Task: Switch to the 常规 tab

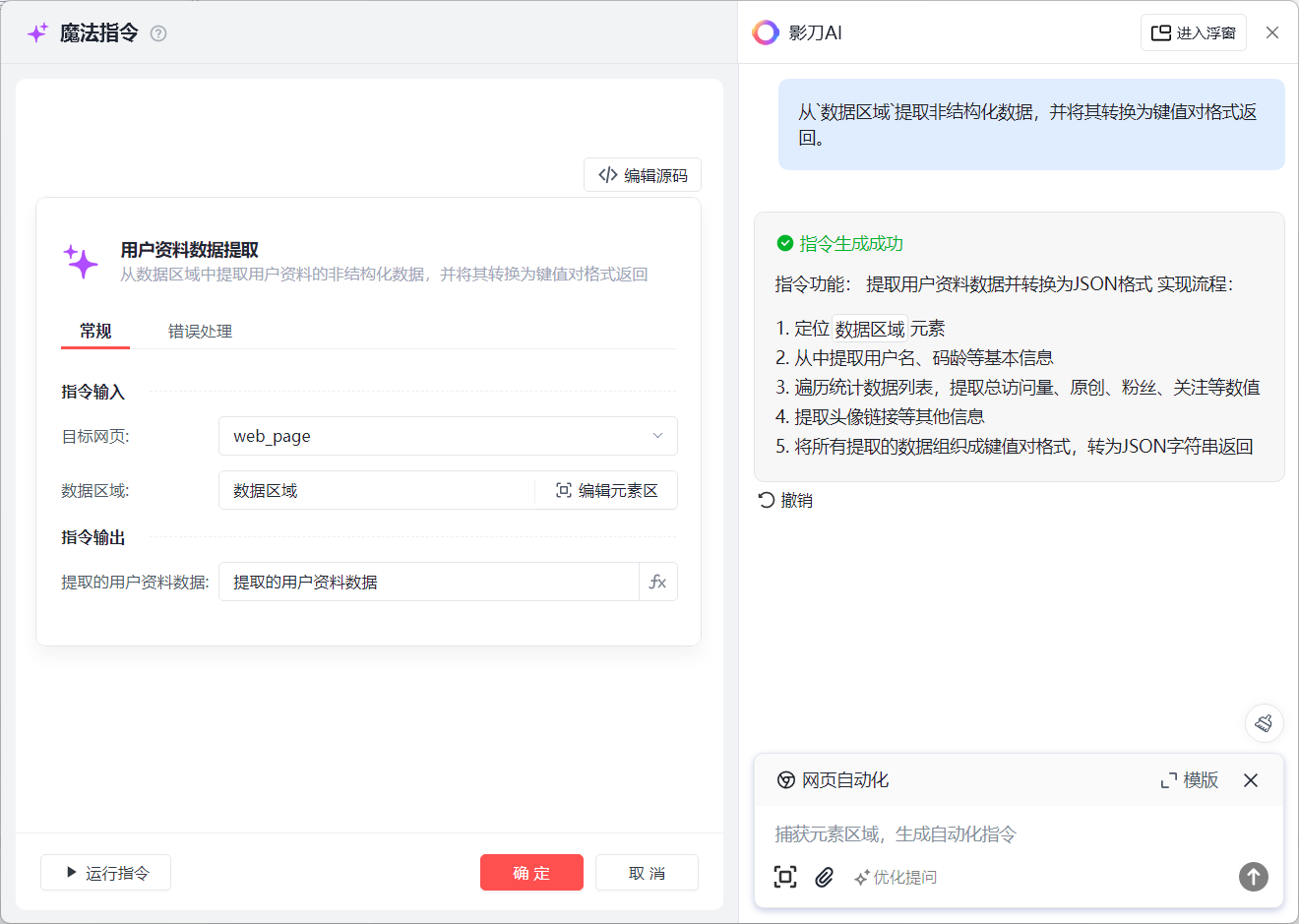Action: click(95, 332)
